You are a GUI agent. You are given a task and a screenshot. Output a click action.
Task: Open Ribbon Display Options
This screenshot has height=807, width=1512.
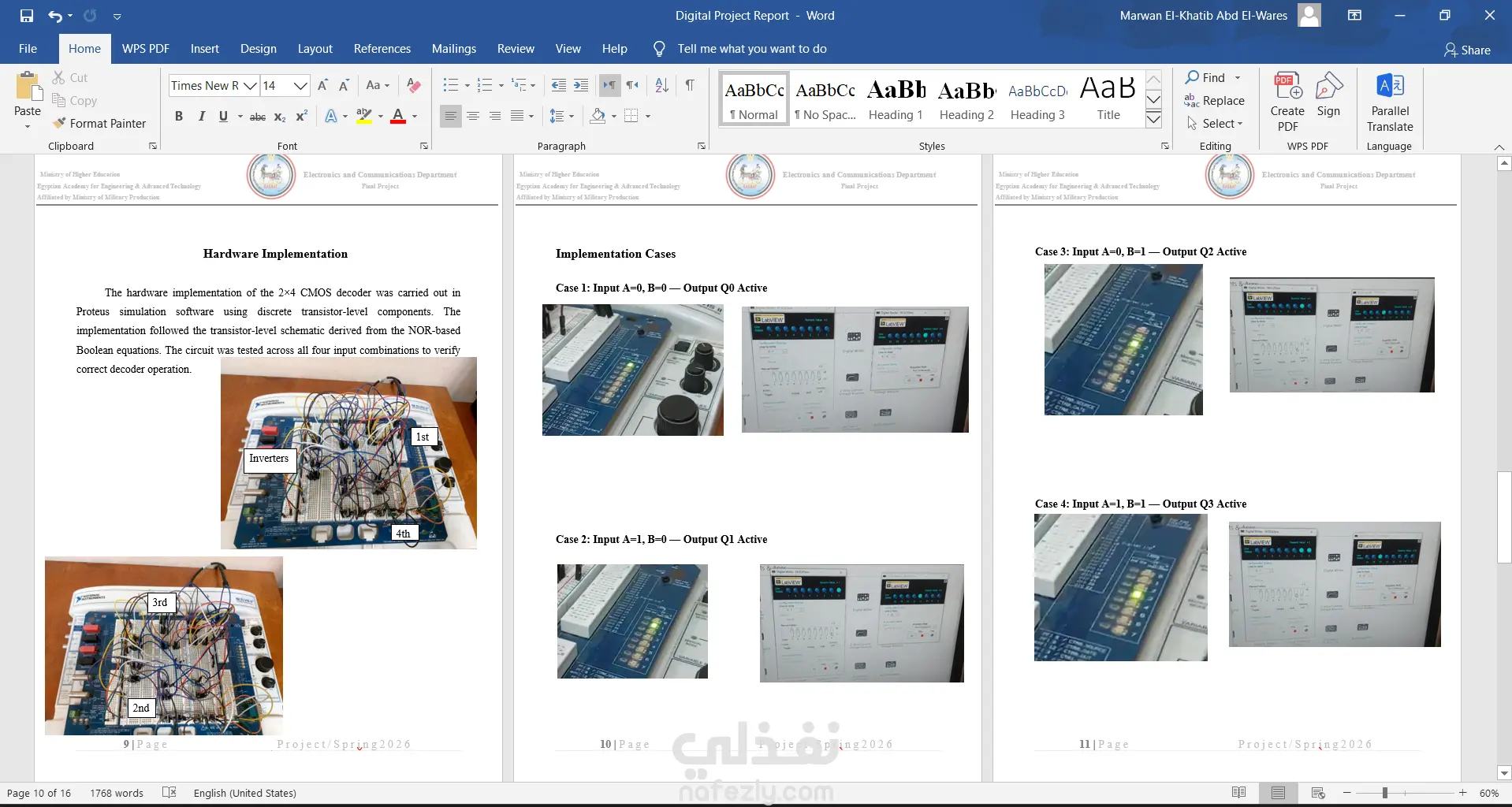(1355, 16)
